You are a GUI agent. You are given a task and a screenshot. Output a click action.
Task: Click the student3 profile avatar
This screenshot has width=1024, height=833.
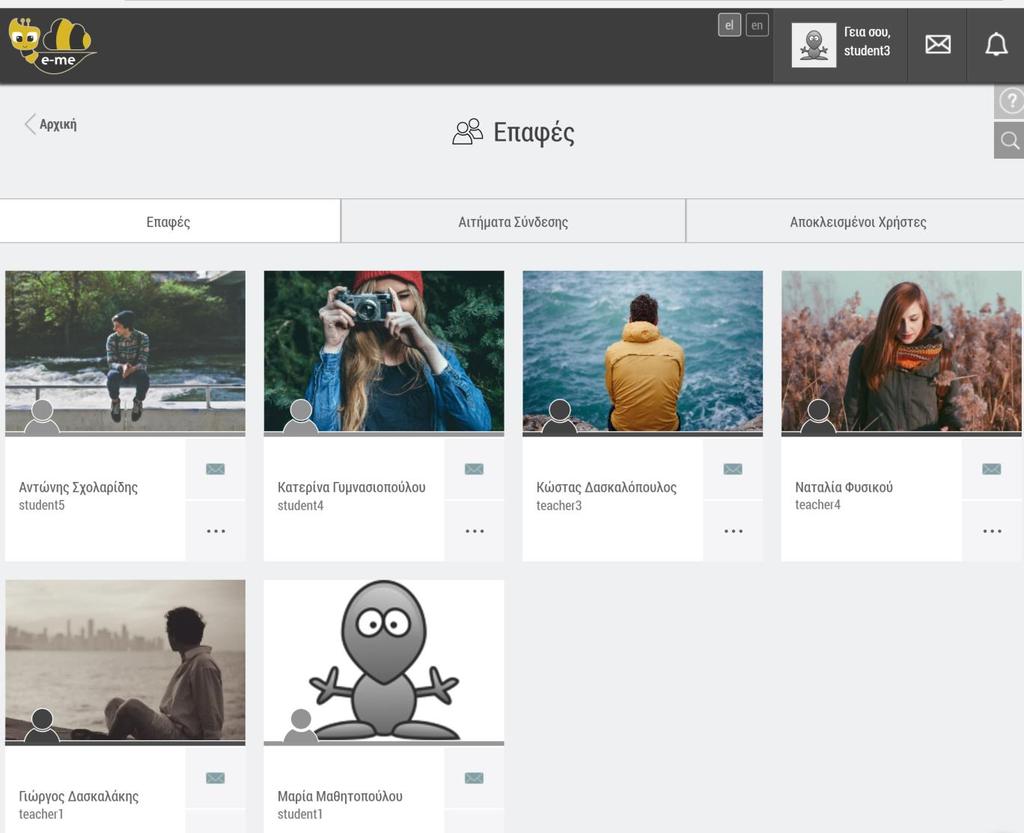point(814,45)
